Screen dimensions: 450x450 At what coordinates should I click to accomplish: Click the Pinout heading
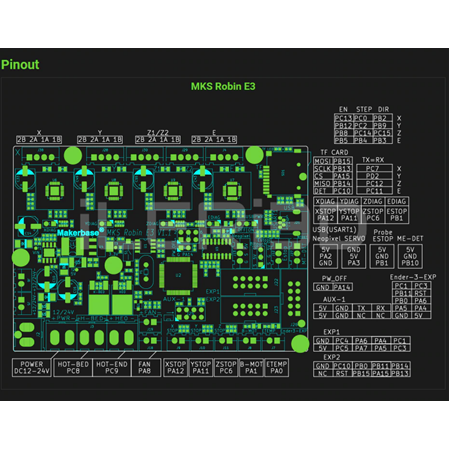20,64
